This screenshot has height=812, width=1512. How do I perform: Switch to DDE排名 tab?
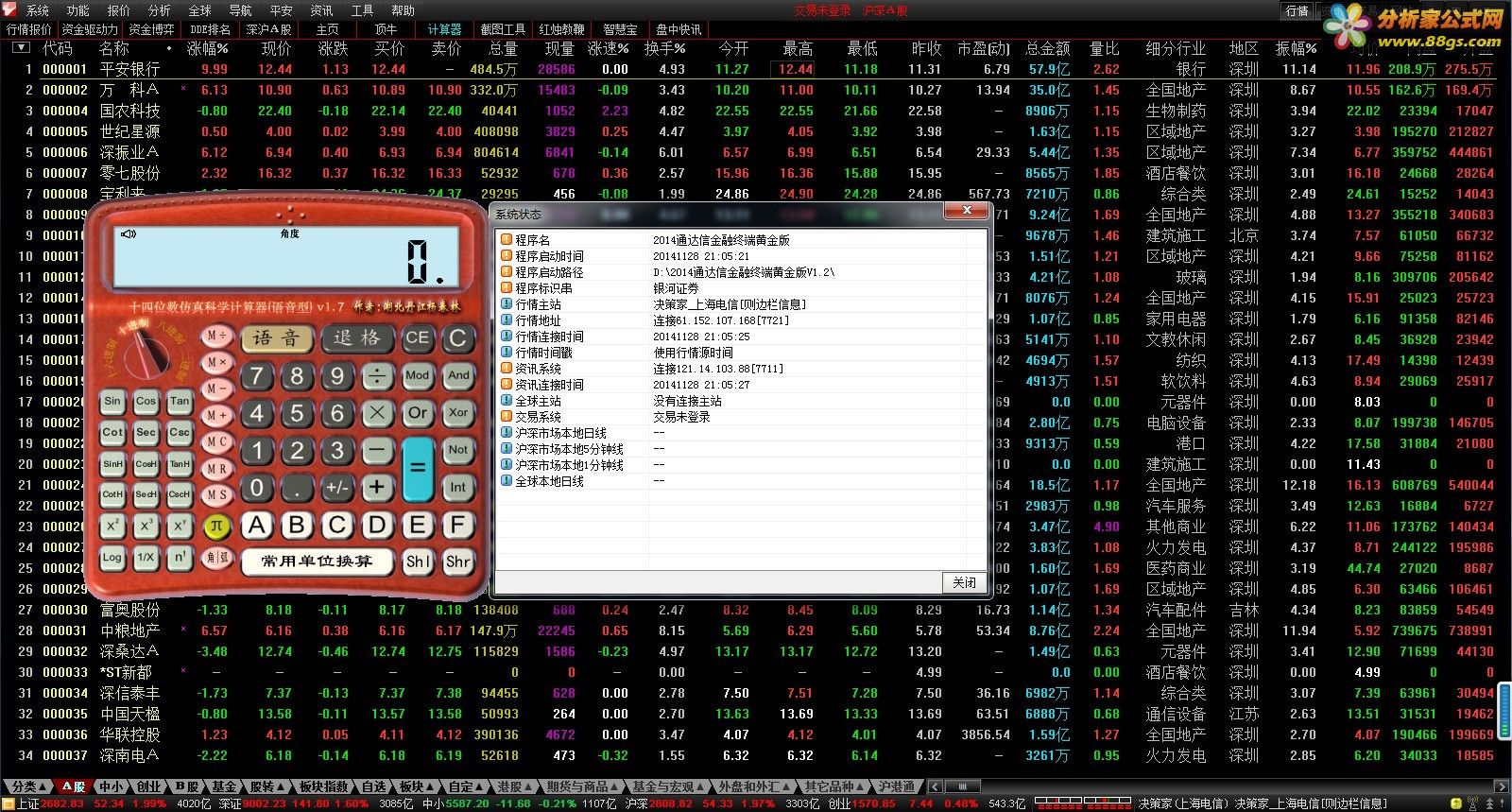[211, 29]
